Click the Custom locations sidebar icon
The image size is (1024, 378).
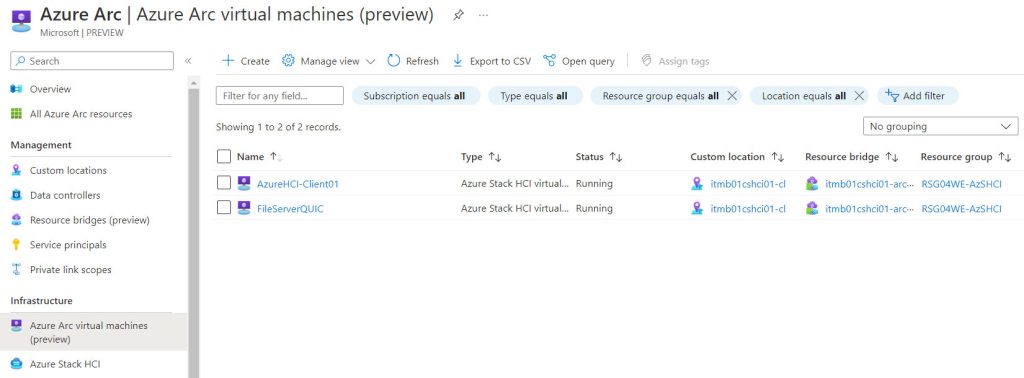pyautogui.click(x=17, y=170)
